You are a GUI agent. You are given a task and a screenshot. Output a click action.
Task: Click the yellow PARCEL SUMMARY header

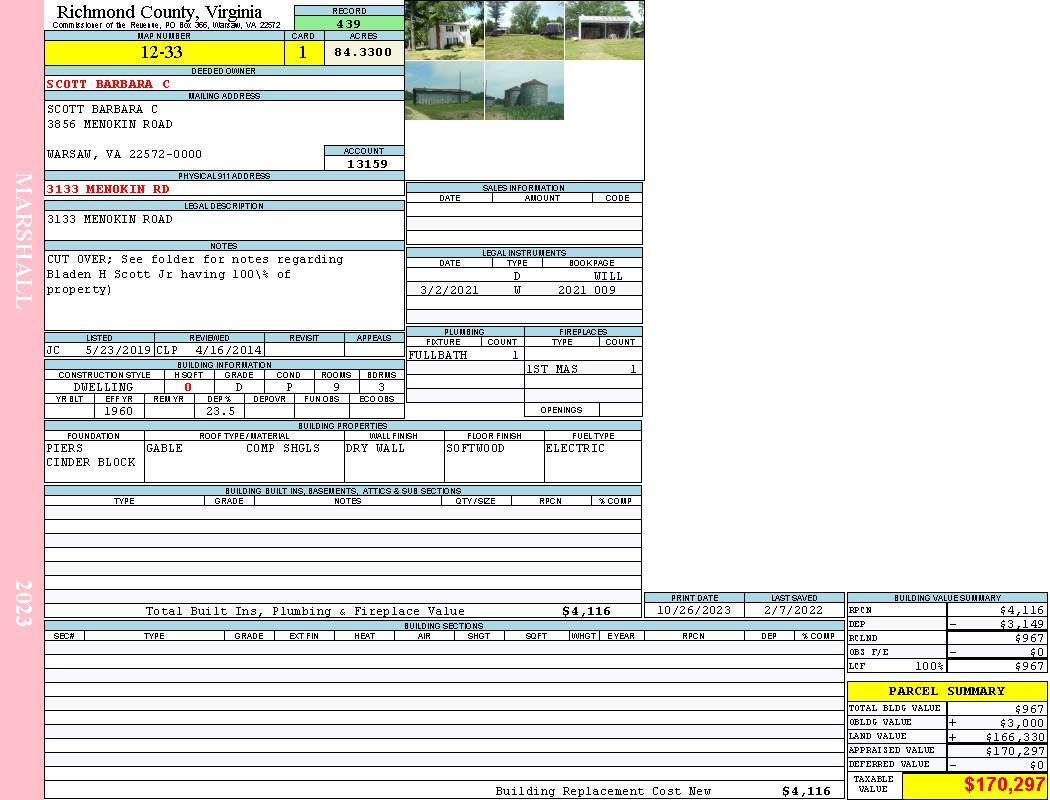[946, 691]
